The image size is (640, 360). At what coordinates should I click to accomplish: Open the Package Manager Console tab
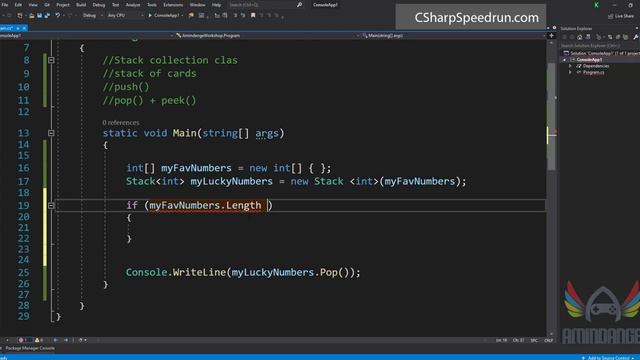30,348
